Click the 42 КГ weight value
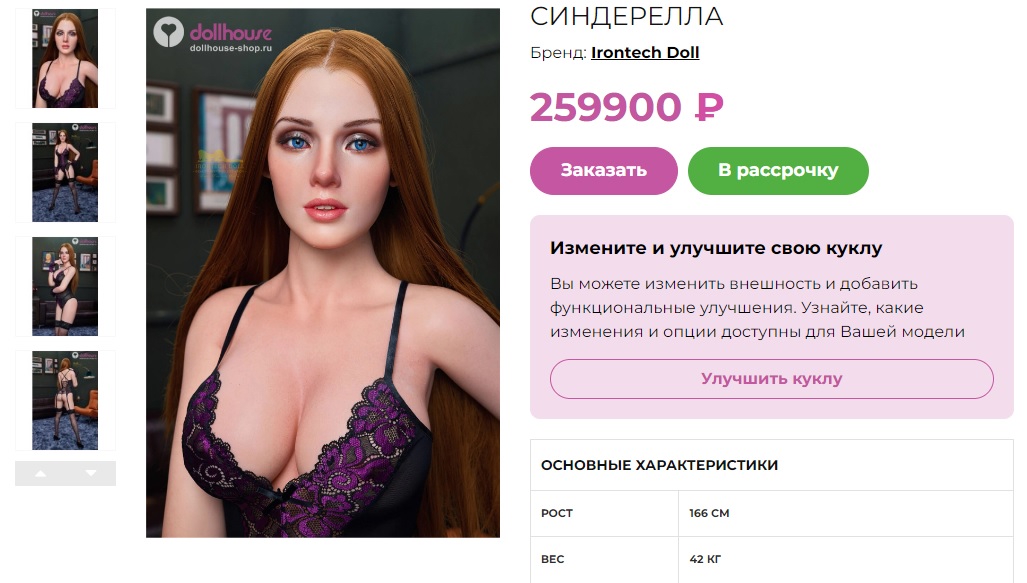1027x583 pixels. point(705,559)
